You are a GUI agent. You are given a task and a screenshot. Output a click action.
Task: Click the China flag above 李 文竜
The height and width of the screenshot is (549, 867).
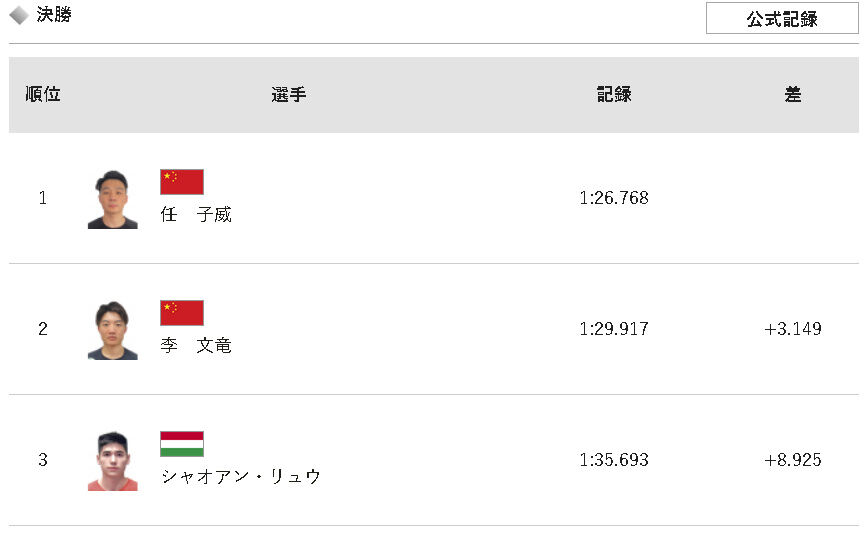182,313
